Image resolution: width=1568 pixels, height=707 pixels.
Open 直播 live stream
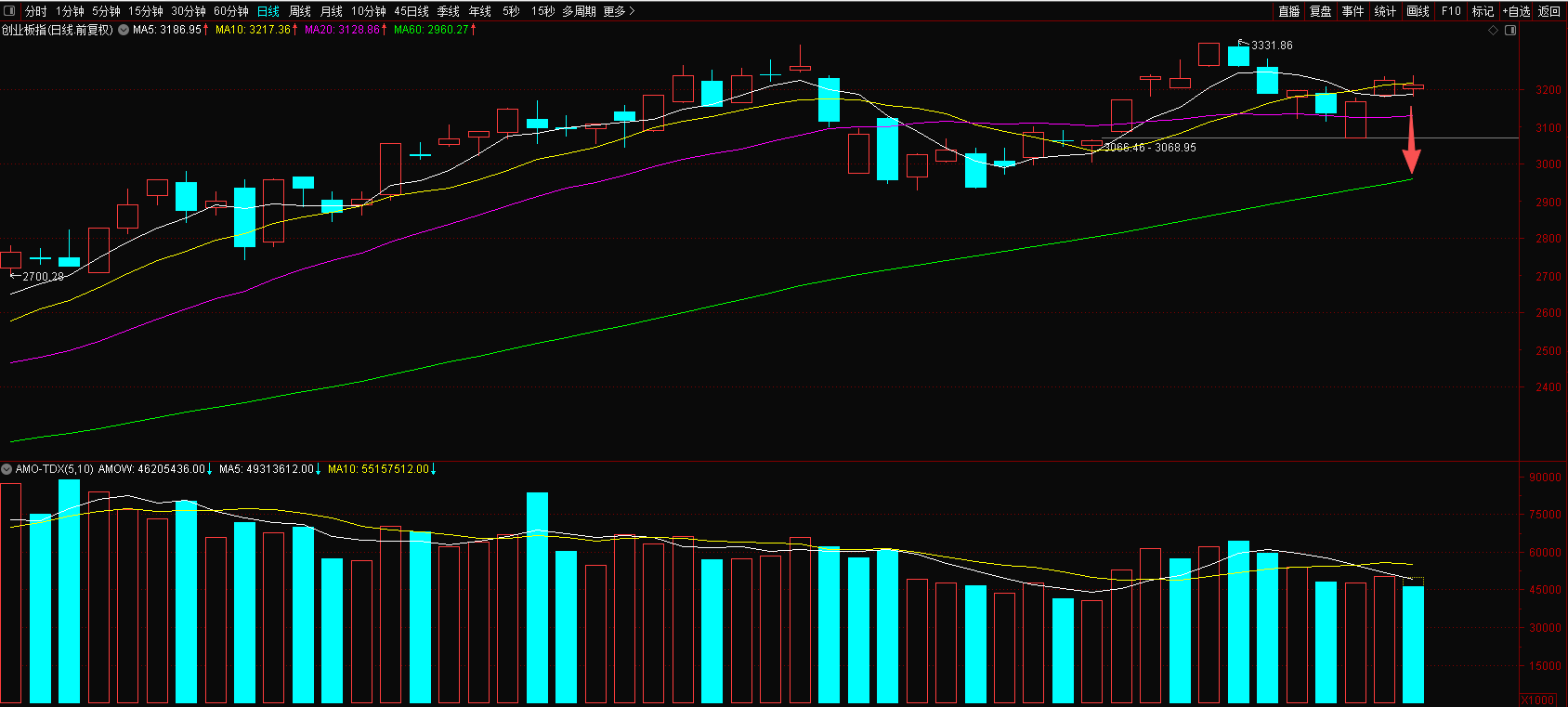tap(1288, 11)
